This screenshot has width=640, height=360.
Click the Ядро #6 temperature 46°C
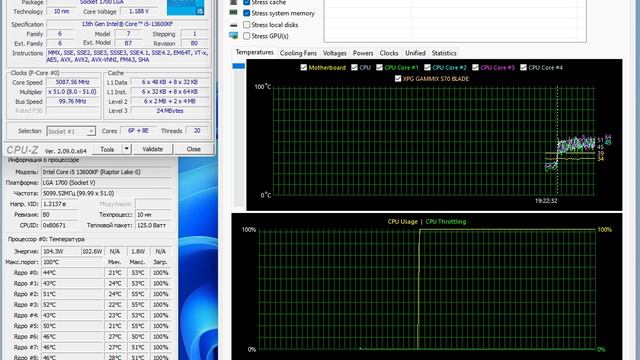pyautogui.click(x=72, y=336)
